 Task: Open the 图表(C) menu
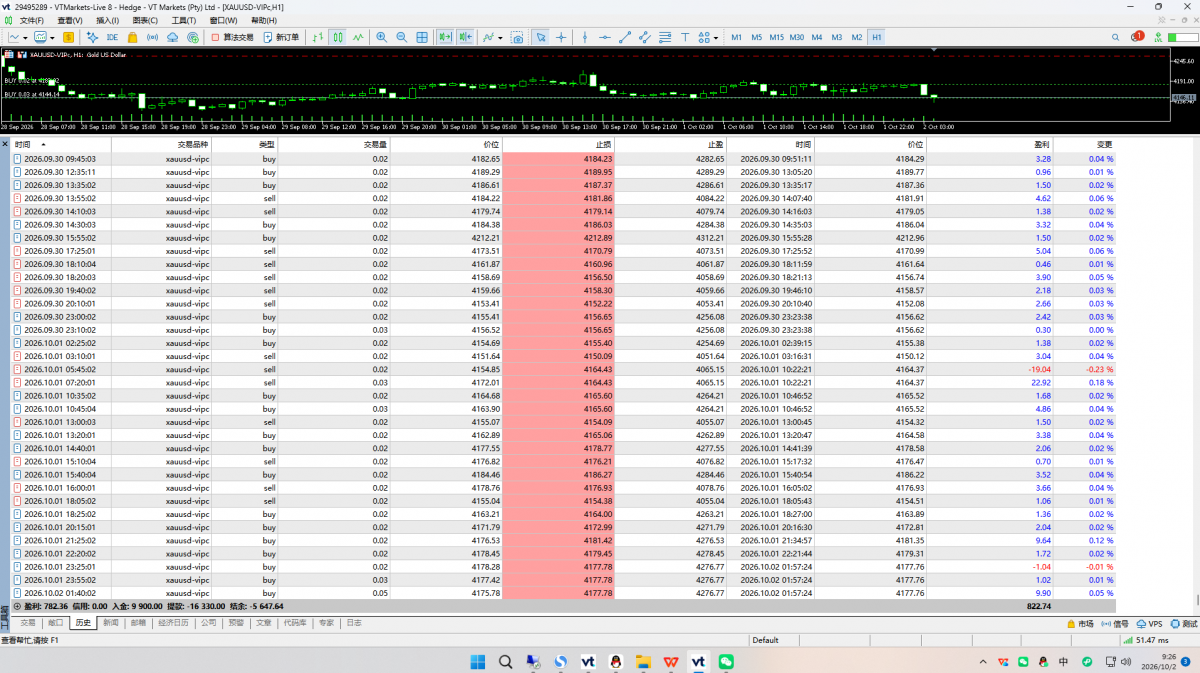145,20
